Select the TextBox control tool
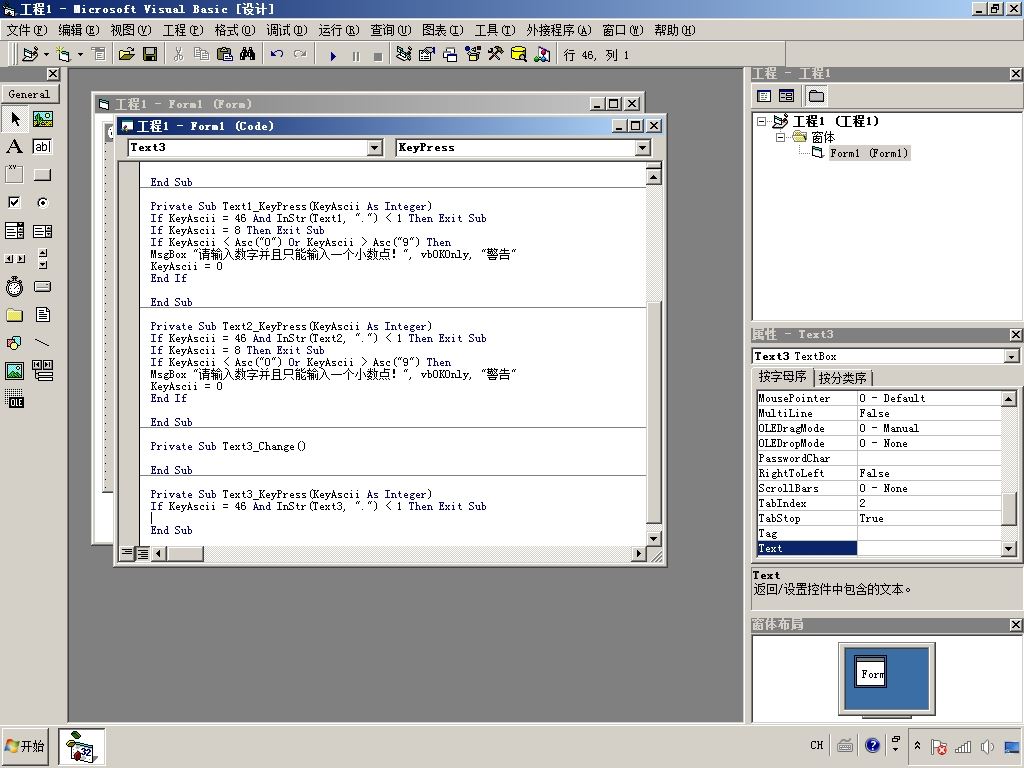 coord(42,147)
